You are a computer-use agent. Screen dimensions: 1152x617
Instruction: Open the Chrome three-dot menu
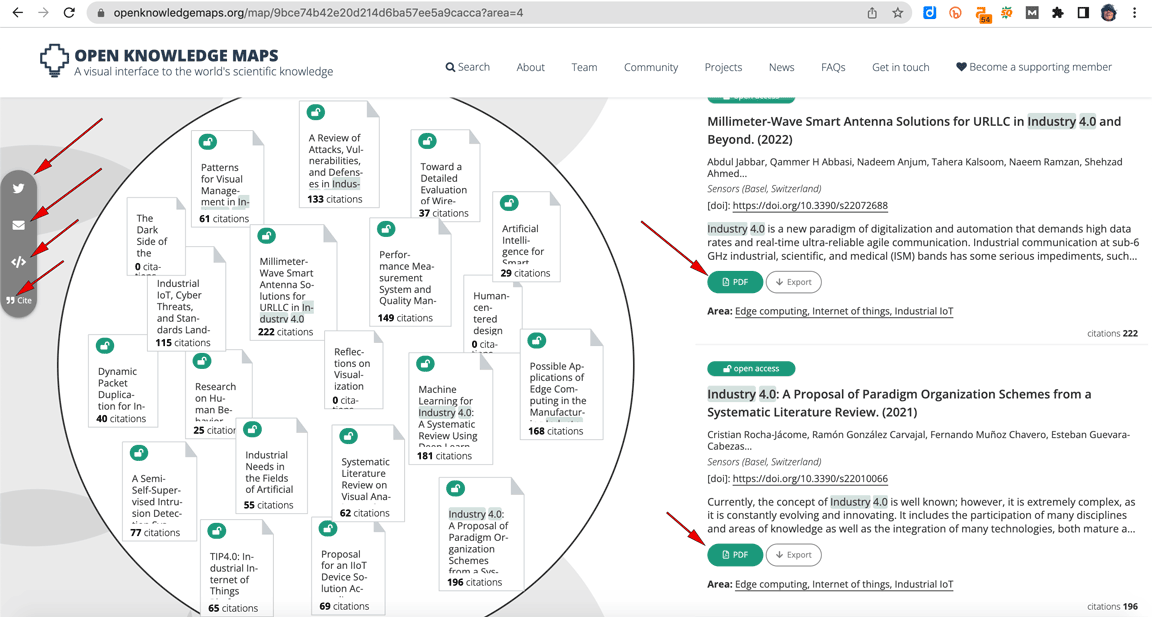point(1133,13)
